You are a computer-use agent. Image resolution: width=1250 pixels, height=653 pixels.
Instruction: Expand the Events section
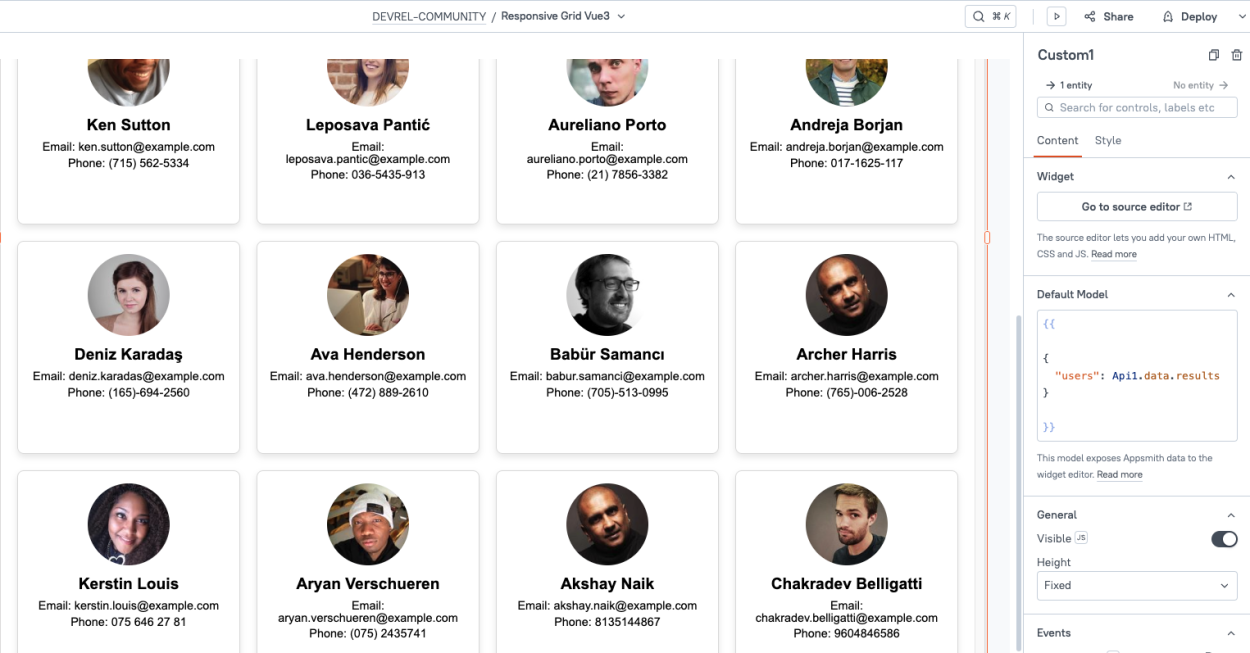(x=1230, y=632)
